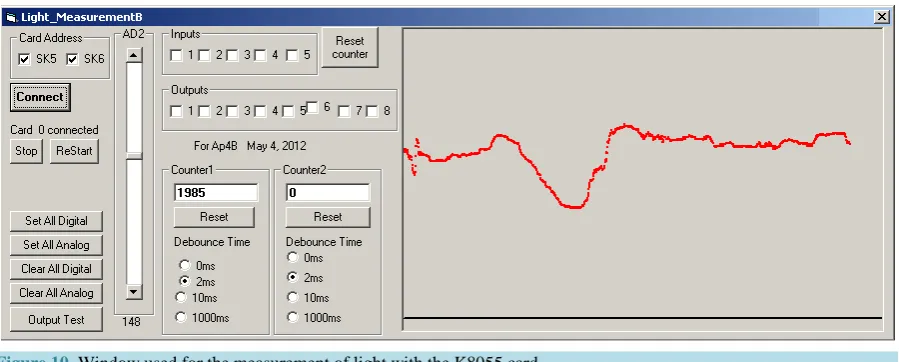Viewport: 899px width, 362px height.
Task: Check Inputs checkbox 4
Action: click(260, 56)
